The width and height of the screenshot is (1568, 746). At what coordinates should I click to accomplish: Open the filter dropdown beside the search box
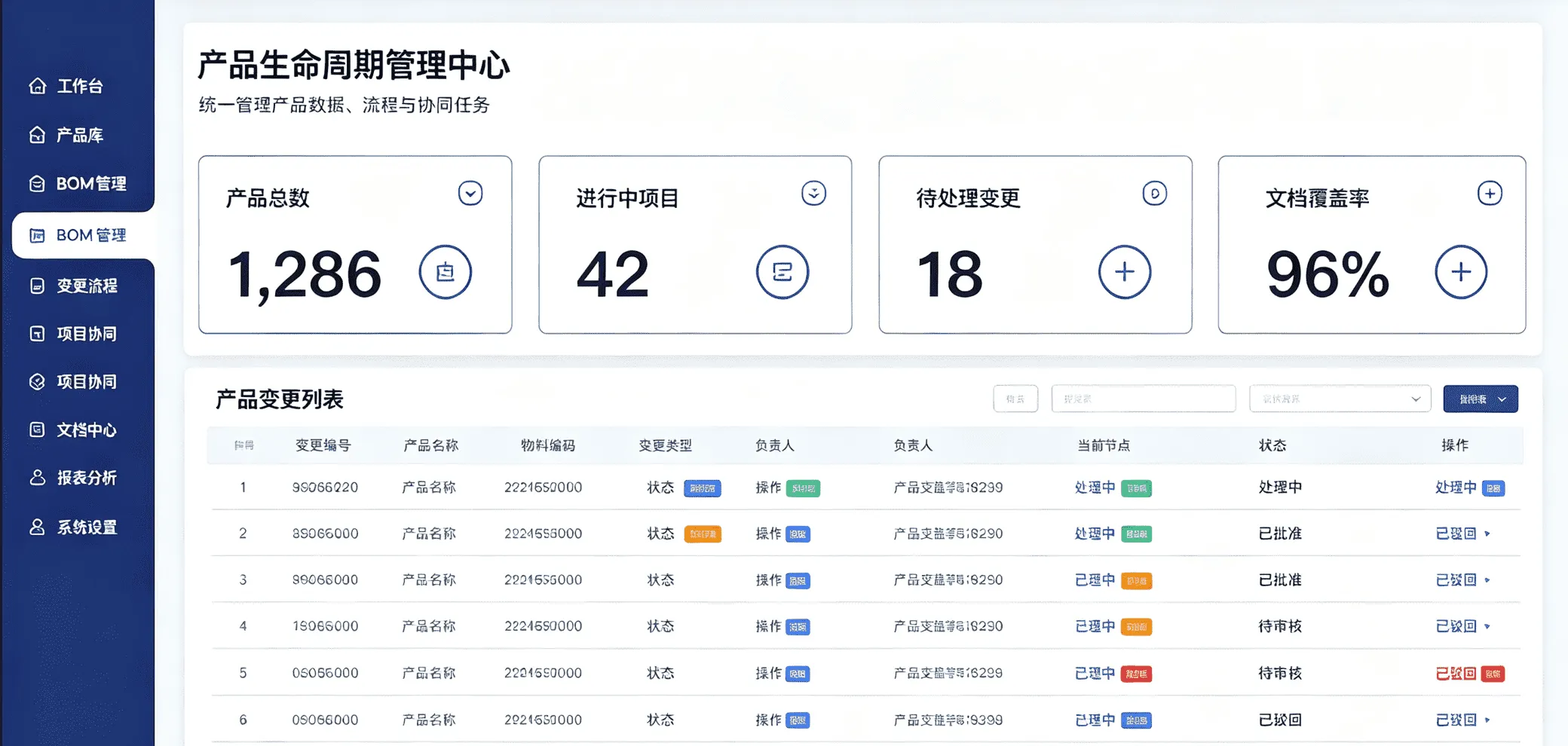pos(1340,399)
